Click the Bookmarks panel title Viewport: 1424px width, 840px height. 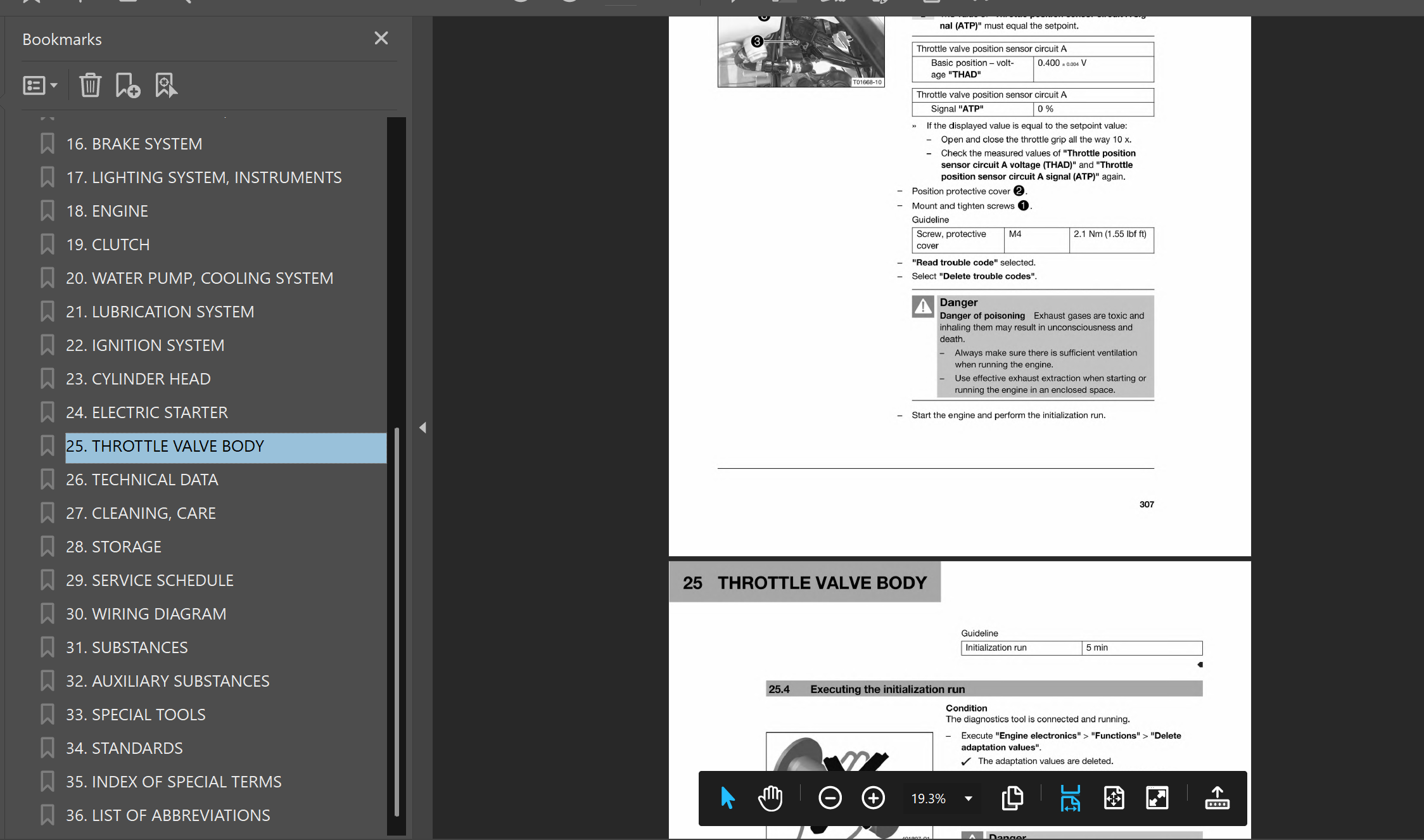pyautogui.click(x=62, y=40)
